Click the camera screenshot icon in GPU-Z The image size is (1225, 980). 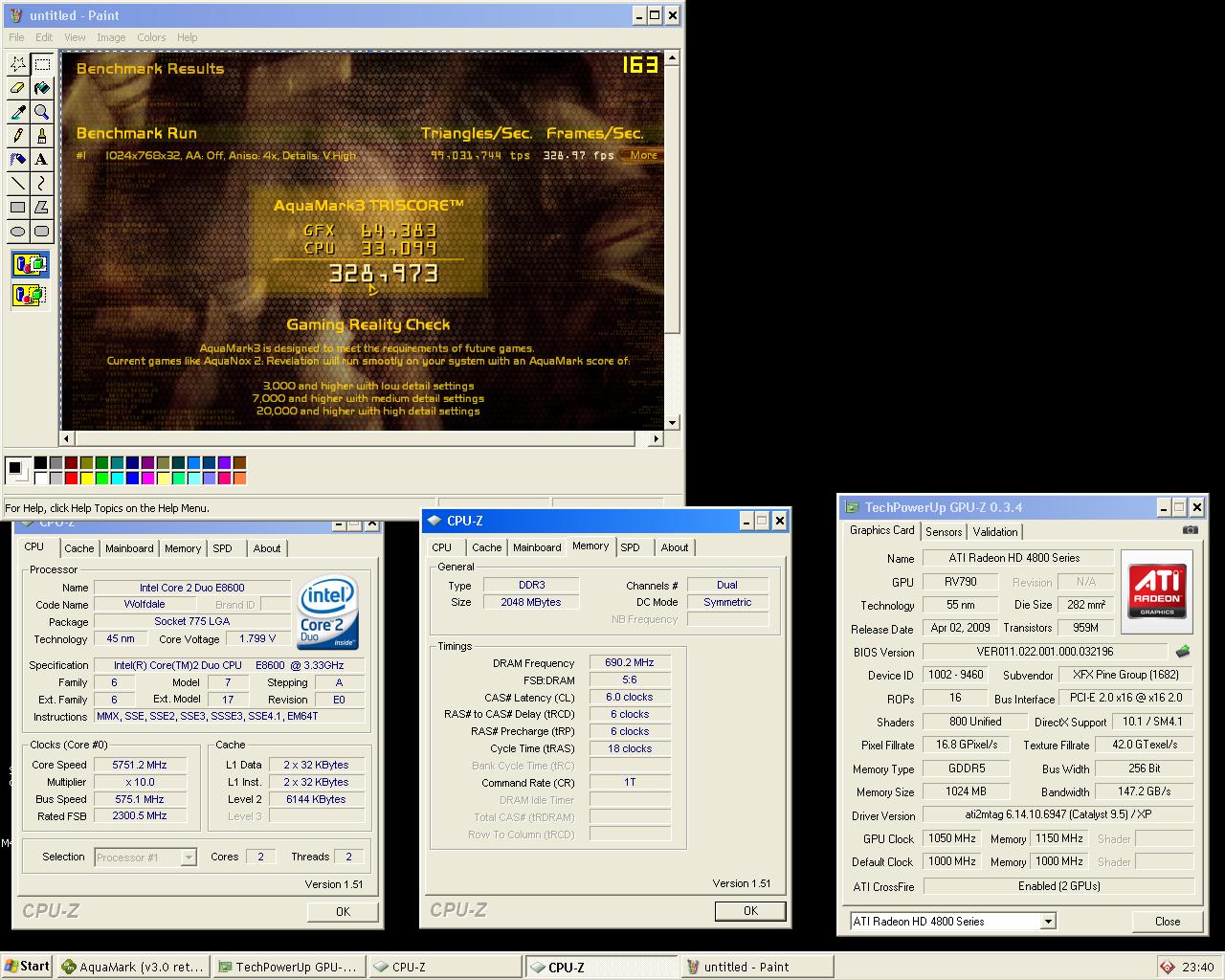[x=1190, y=529]
